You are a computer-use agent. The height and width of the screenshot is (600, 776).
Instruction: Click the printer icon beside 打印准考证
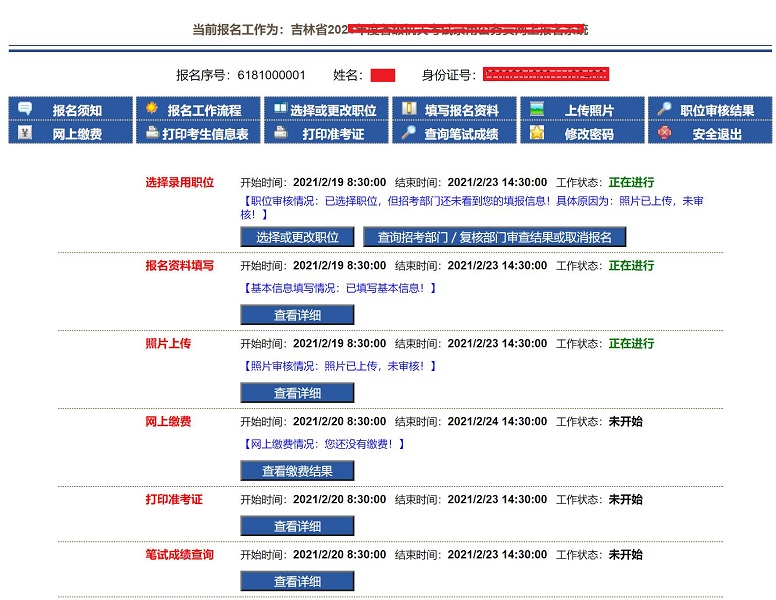click(280, 132)
